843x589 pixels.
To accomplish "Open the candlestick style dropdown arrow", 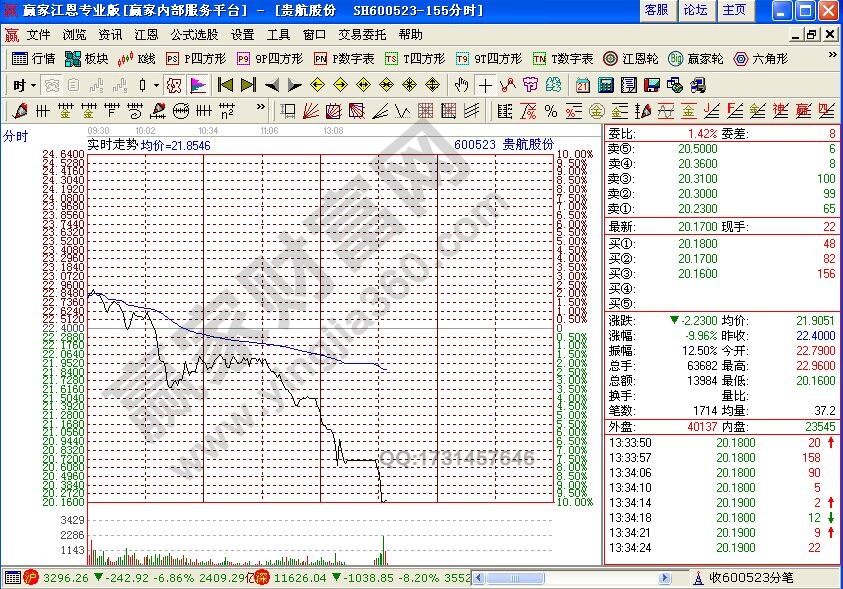I will coord(157,85).
